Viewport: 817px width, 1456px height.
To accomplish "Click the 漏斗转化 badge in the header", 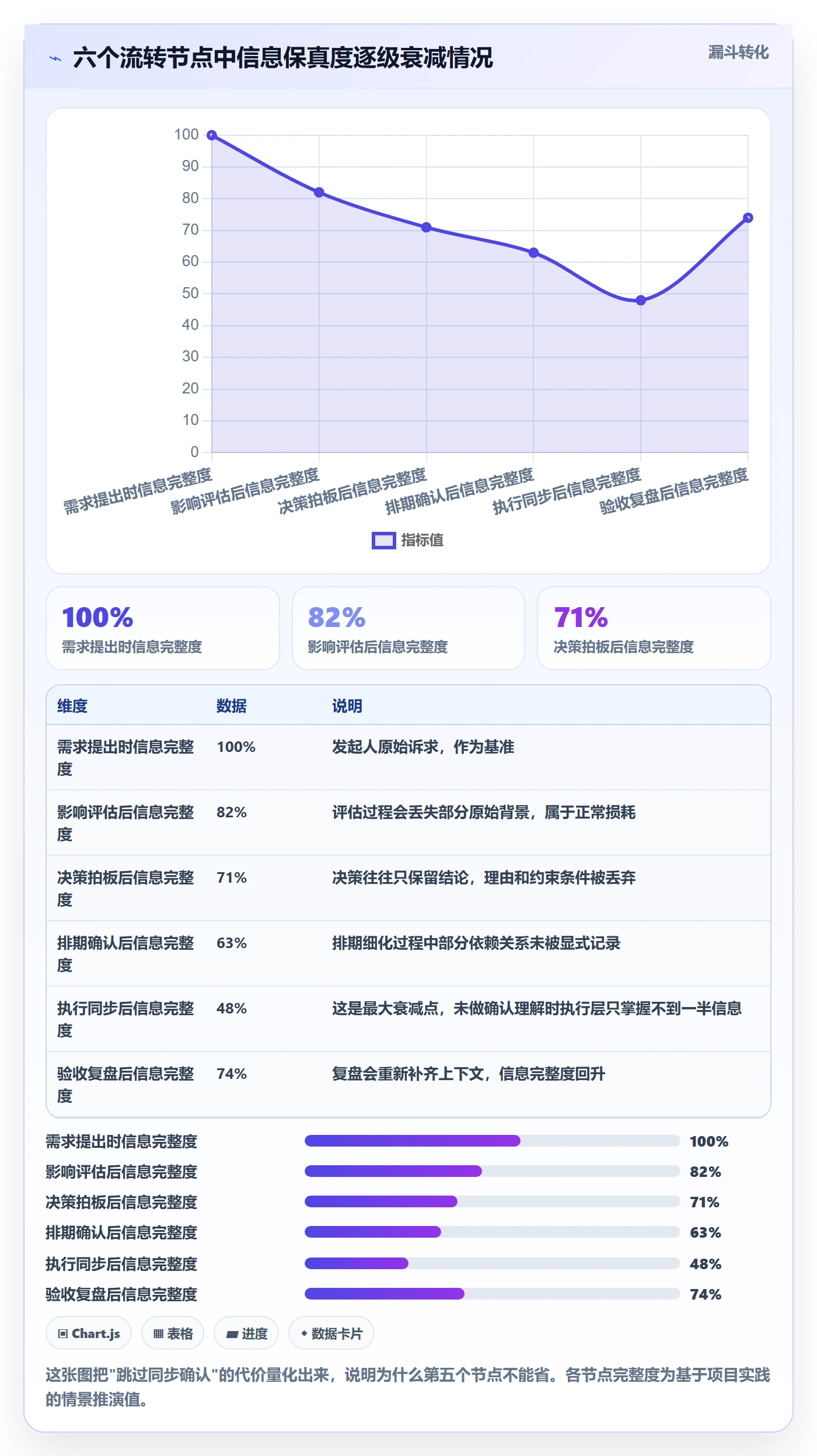I will pyautogui.click(x=738, y=53).
